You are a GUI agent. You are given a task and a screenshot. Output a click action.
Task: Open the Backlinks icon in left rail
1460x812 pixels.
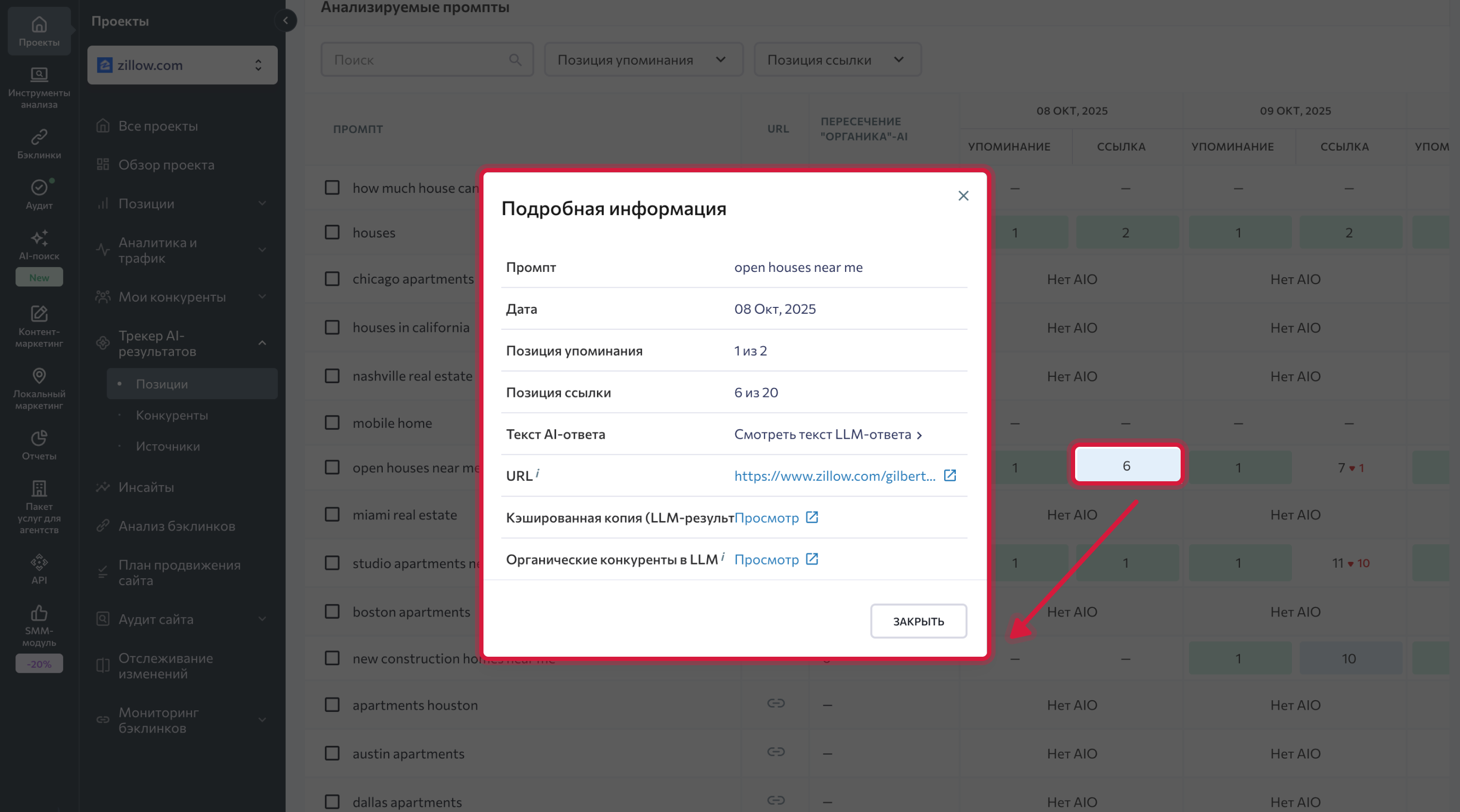(x=39, y=137)
